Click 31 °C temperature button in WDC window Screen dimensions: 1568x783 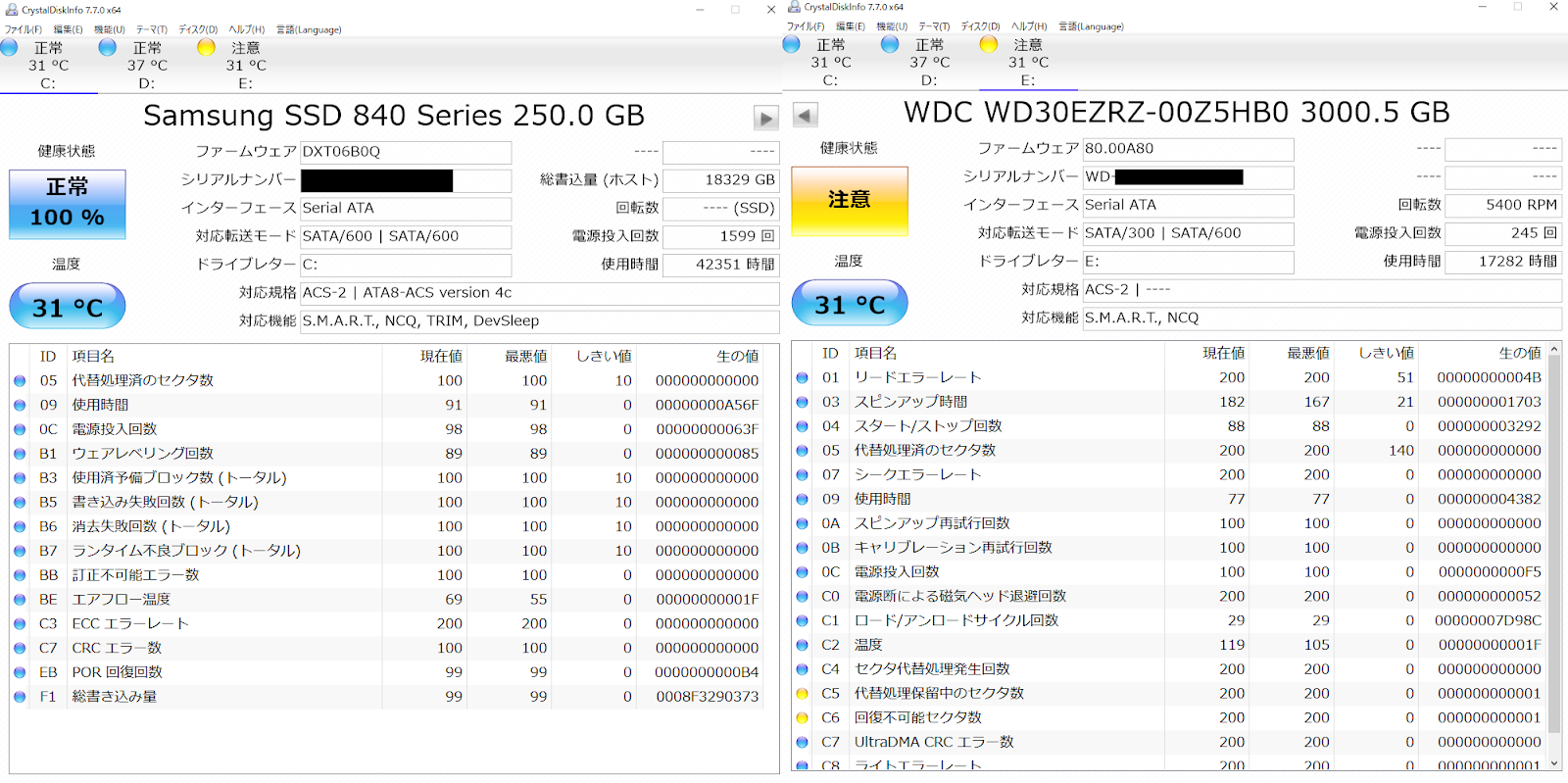pos(850,304)
